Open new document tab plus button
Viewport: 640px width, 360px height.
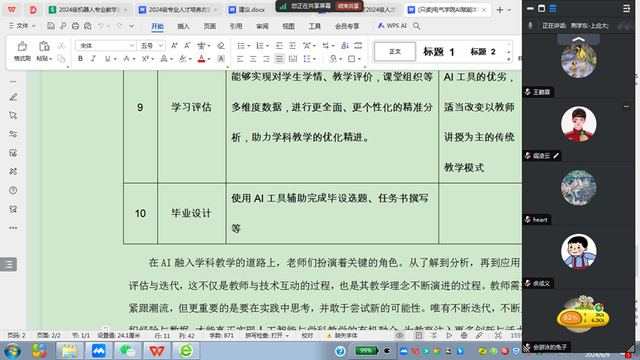(500, 9)
